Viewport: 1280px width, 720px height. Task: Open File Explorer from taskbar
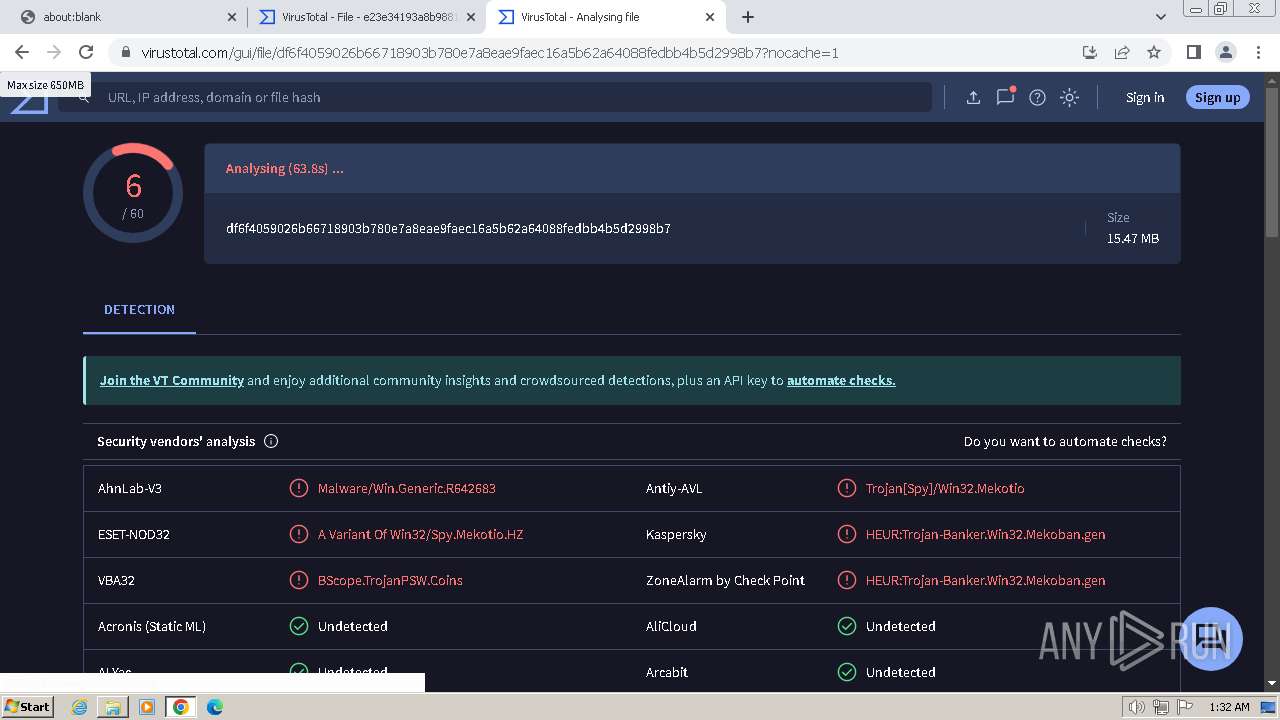tap(113, 707)
